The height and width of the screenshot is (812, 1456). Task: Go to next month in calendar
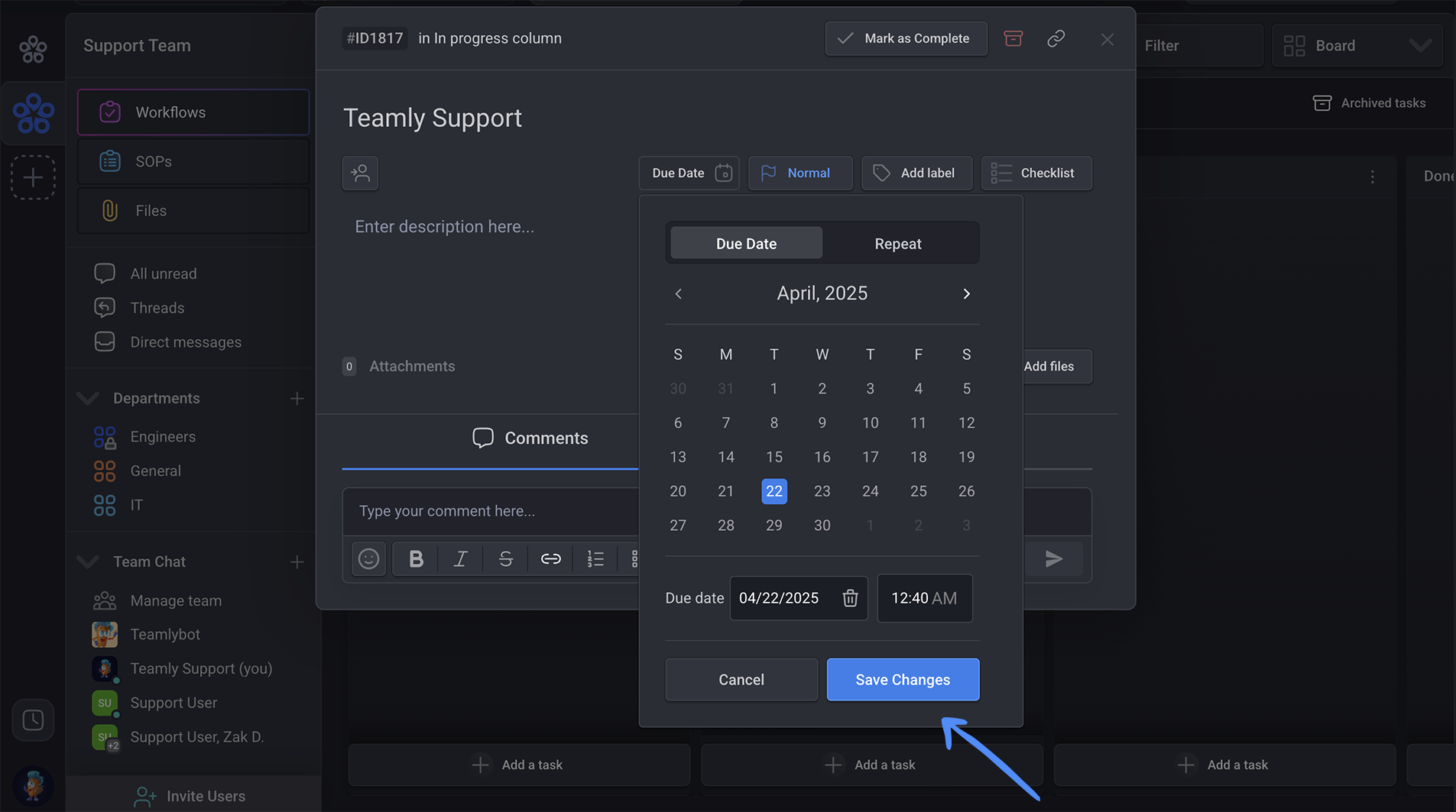click(x=966, y=293)
